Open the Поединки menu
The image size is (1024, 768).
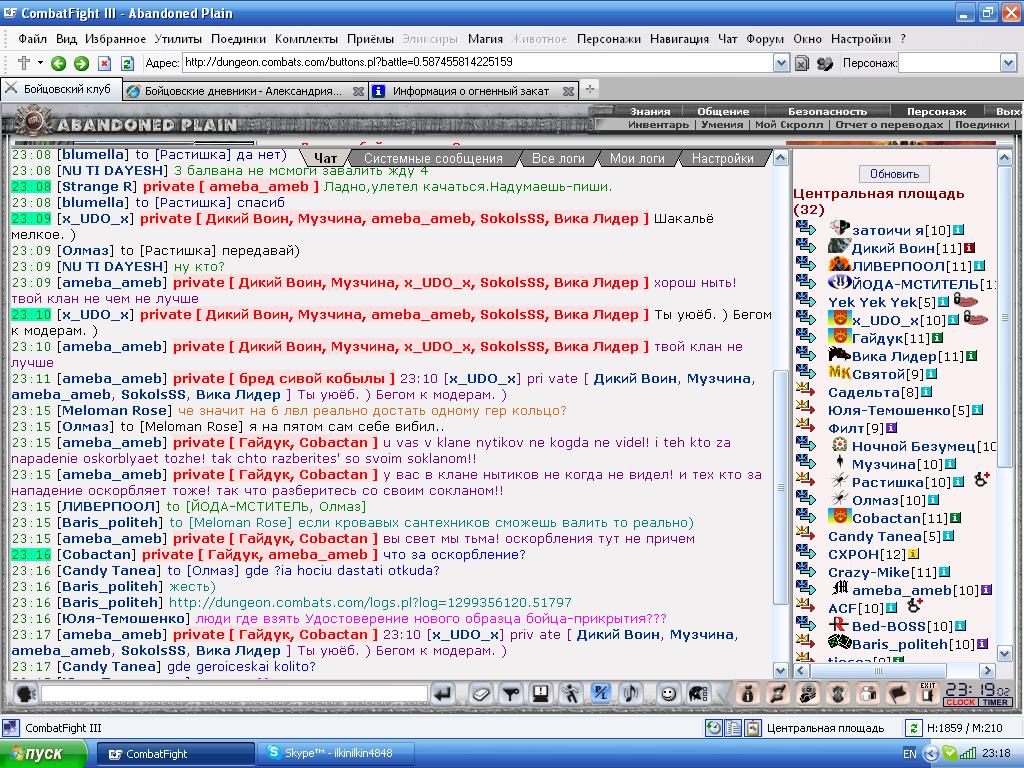tap(238, 39)
